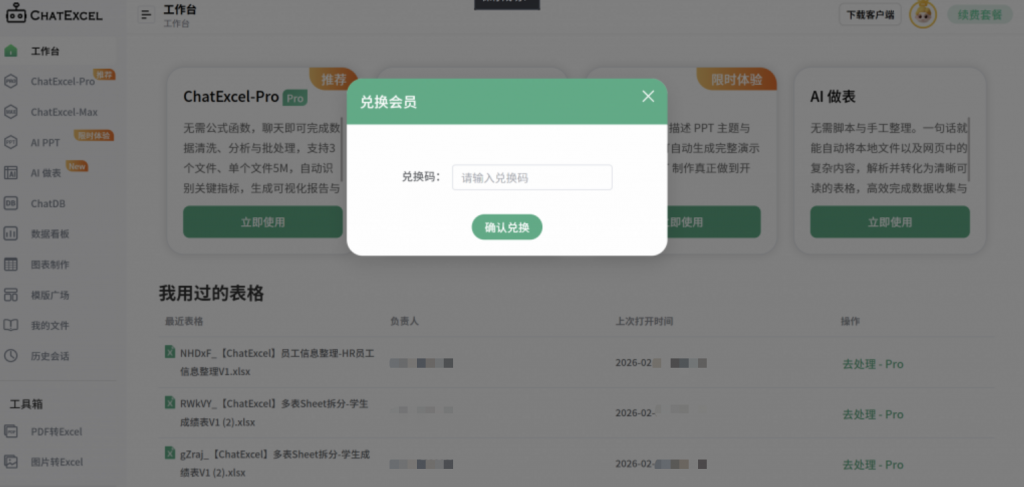Select ChatExcel-Max menu entry
The image size is (1024, 487).
point(64,112)
